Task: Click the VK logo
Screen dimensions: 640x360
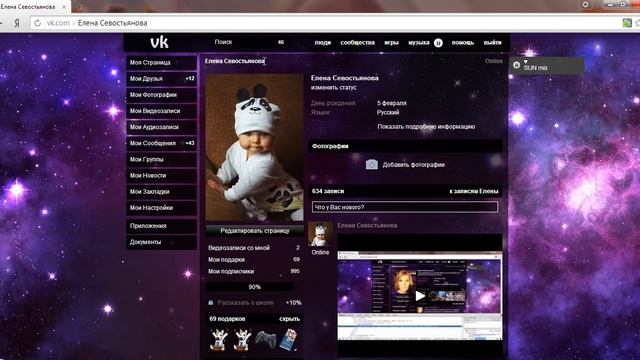Action: pyautogui.click(x=159, y=42)
